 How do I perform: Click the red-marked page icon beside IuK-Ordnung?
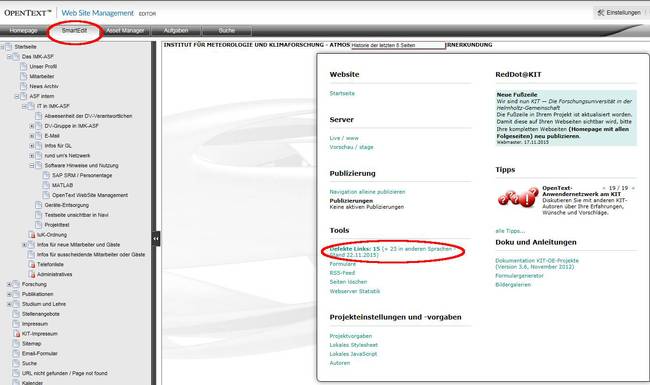point(32,235)
